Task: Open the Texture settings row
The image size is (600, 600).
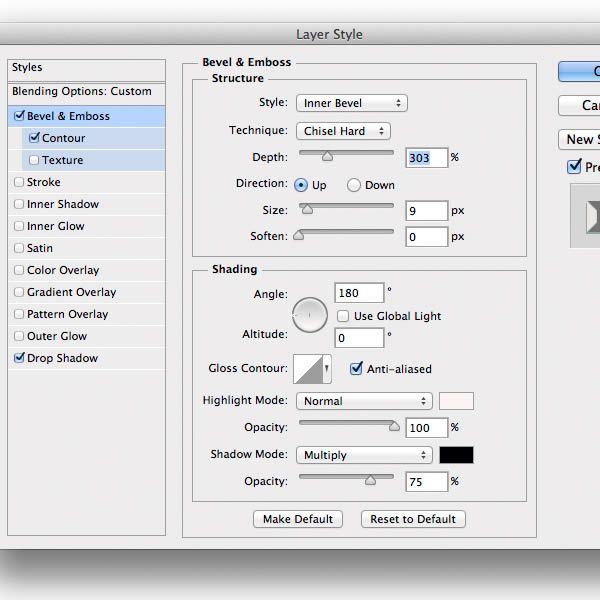Action: [93, 160]
